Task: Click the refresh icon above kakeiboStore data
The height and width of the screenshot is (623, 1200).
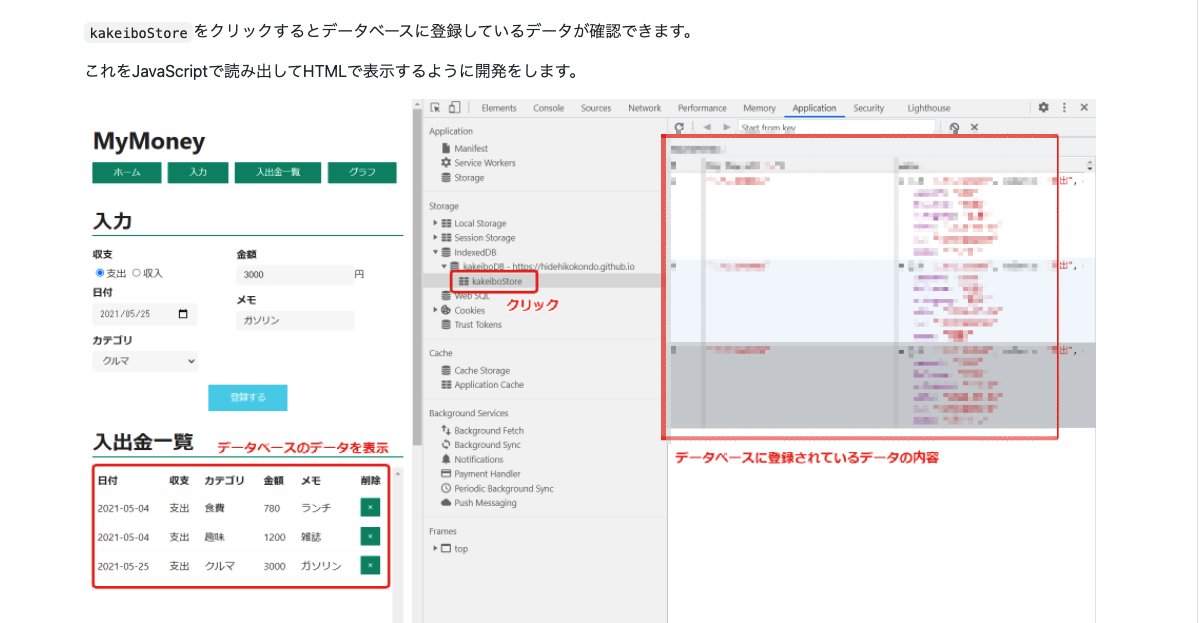Action: (x=680, y=126)
